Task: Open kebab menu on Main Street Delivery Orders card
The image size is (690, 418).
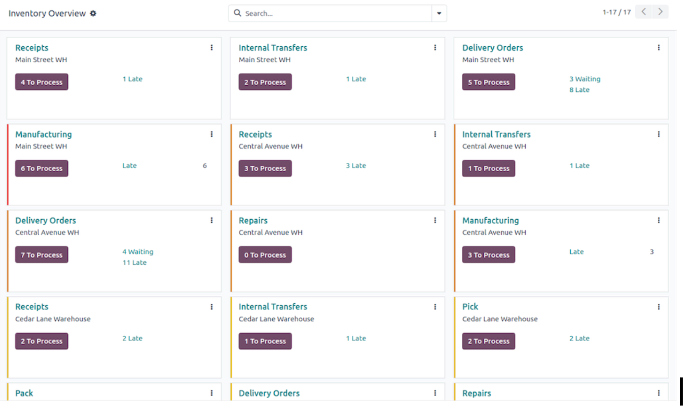Action: pos(658,48)
